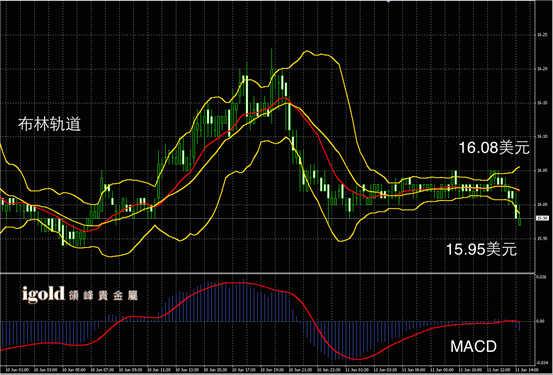Click the 領峰貴金屬 company name text
The width and height of the screenshot is (553, 375).
pyautogui.click(x=103, y=296)
